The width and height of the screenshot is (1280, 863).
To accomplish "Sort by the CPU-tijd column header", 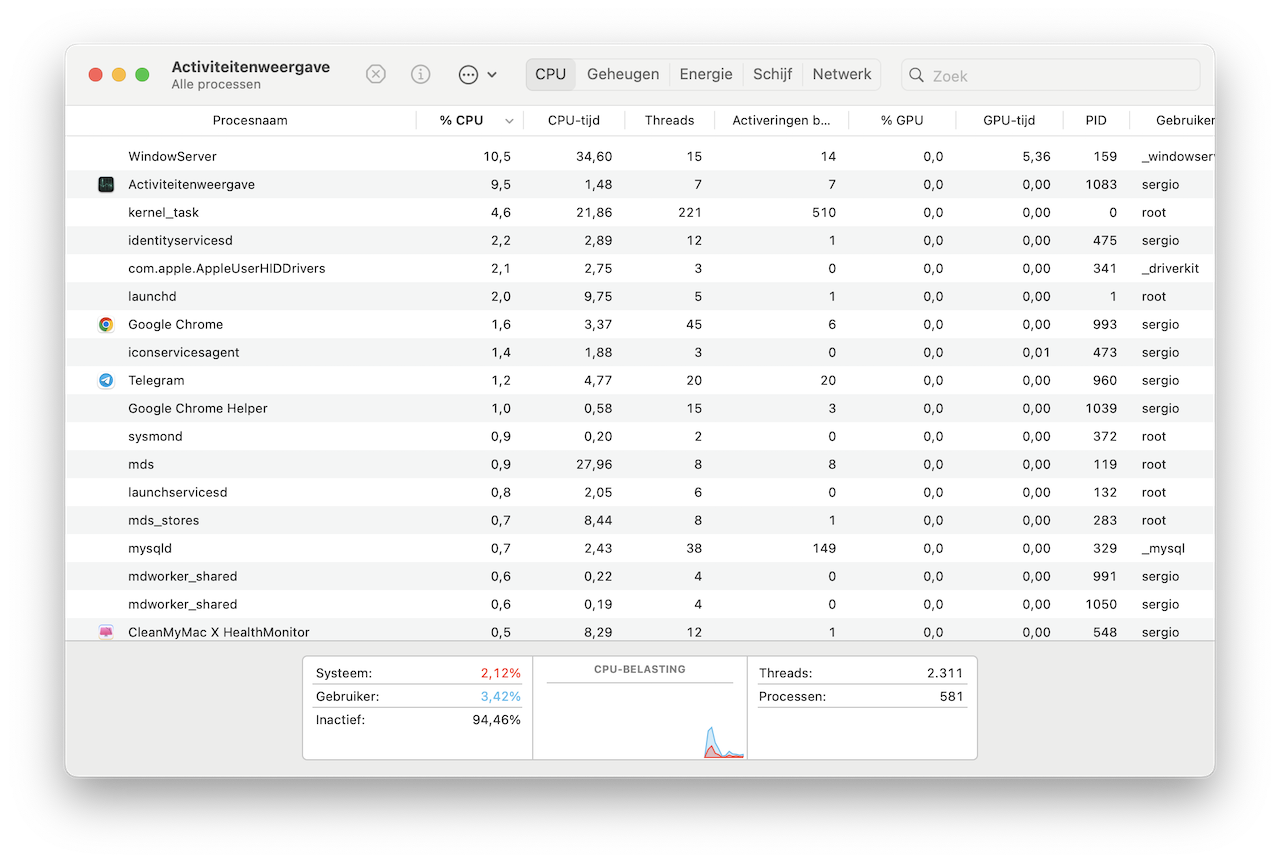I will tap(574, 120).
